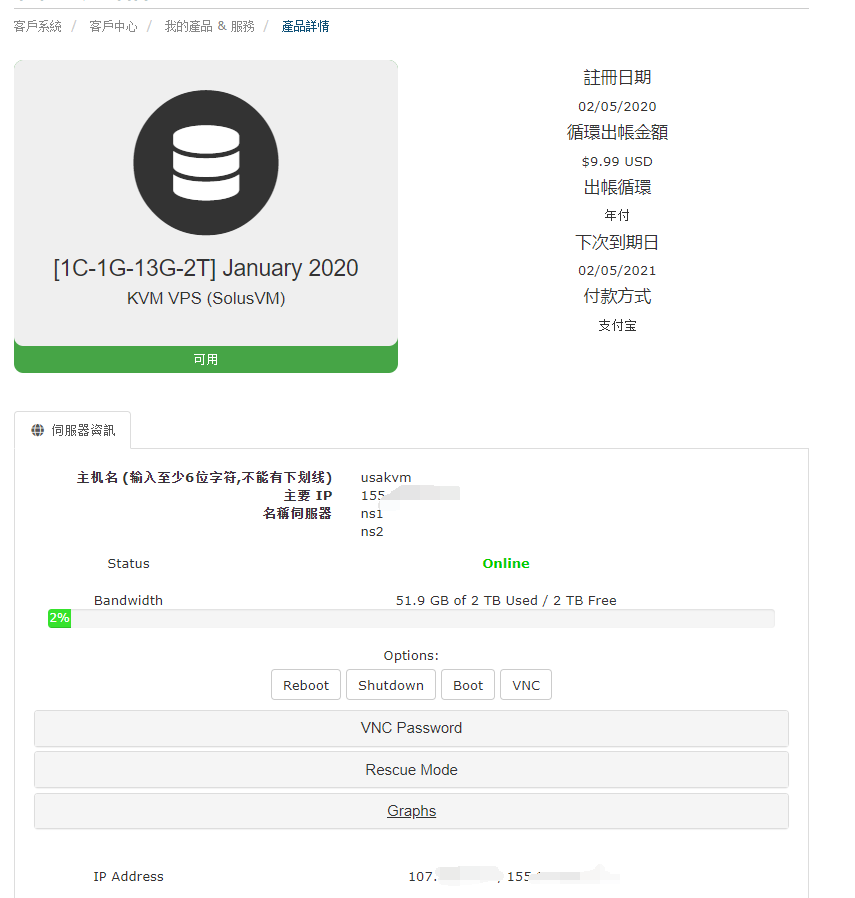The image size is (855, 898).
Task: Click the KVM VPS (SolusVM) subtitle
Action: [206, 298]
